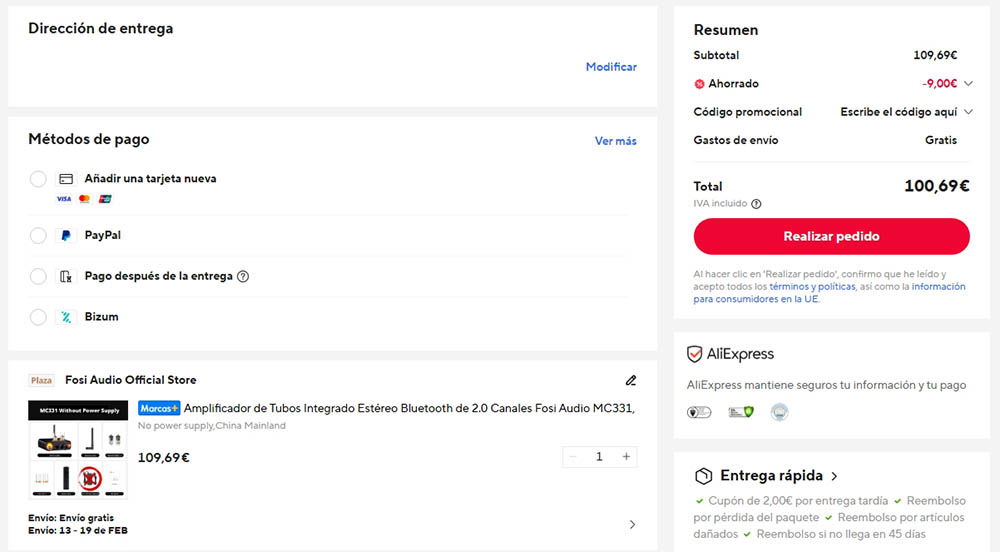Click the info icon next to IVA incluido

click(x=756, y=204)
